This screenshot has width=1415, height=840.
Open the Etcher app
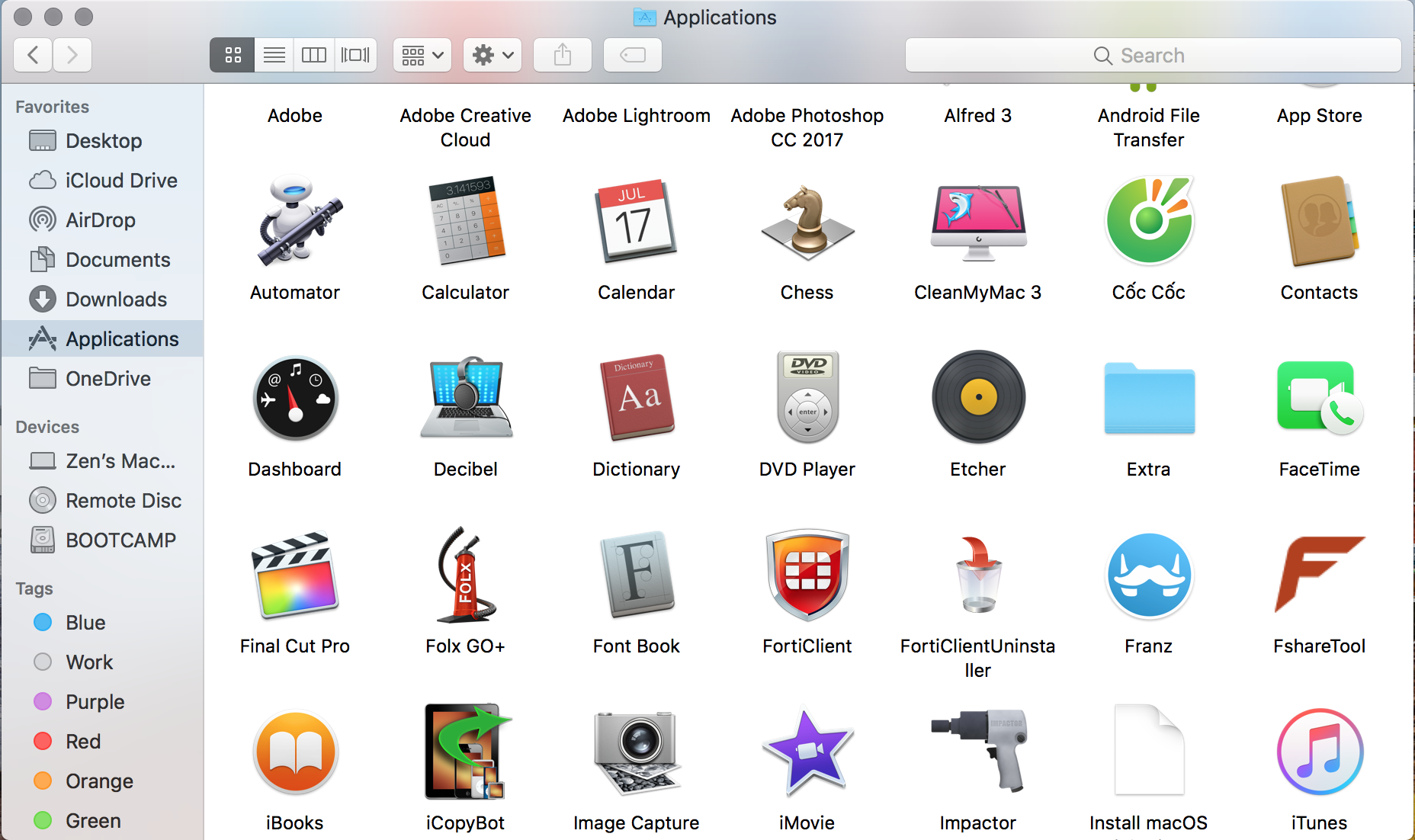(x=978, y=398)
